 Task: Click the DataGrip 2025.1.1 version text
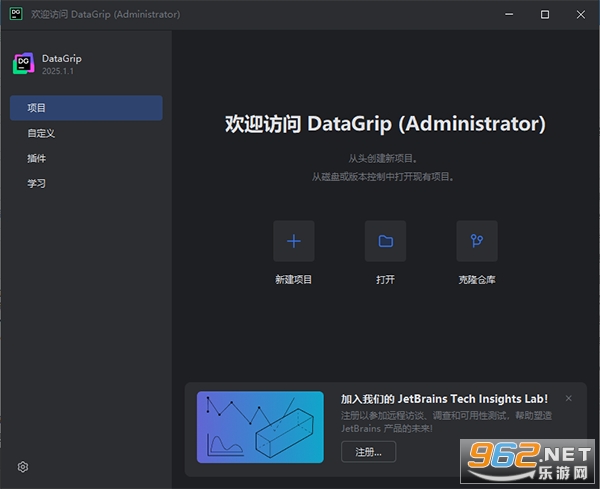(x=58, y=71)
